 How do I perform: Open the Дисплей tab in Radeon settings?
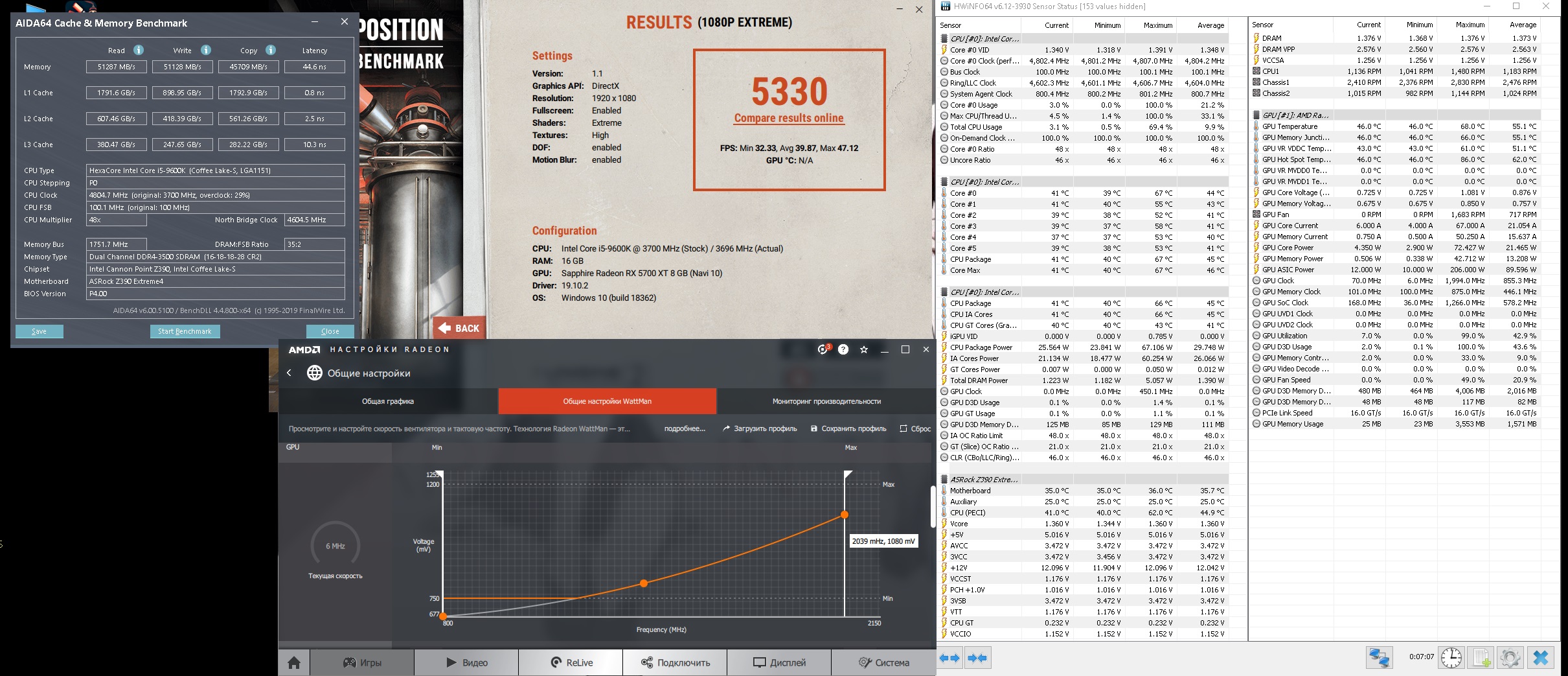tap(779, 662)
